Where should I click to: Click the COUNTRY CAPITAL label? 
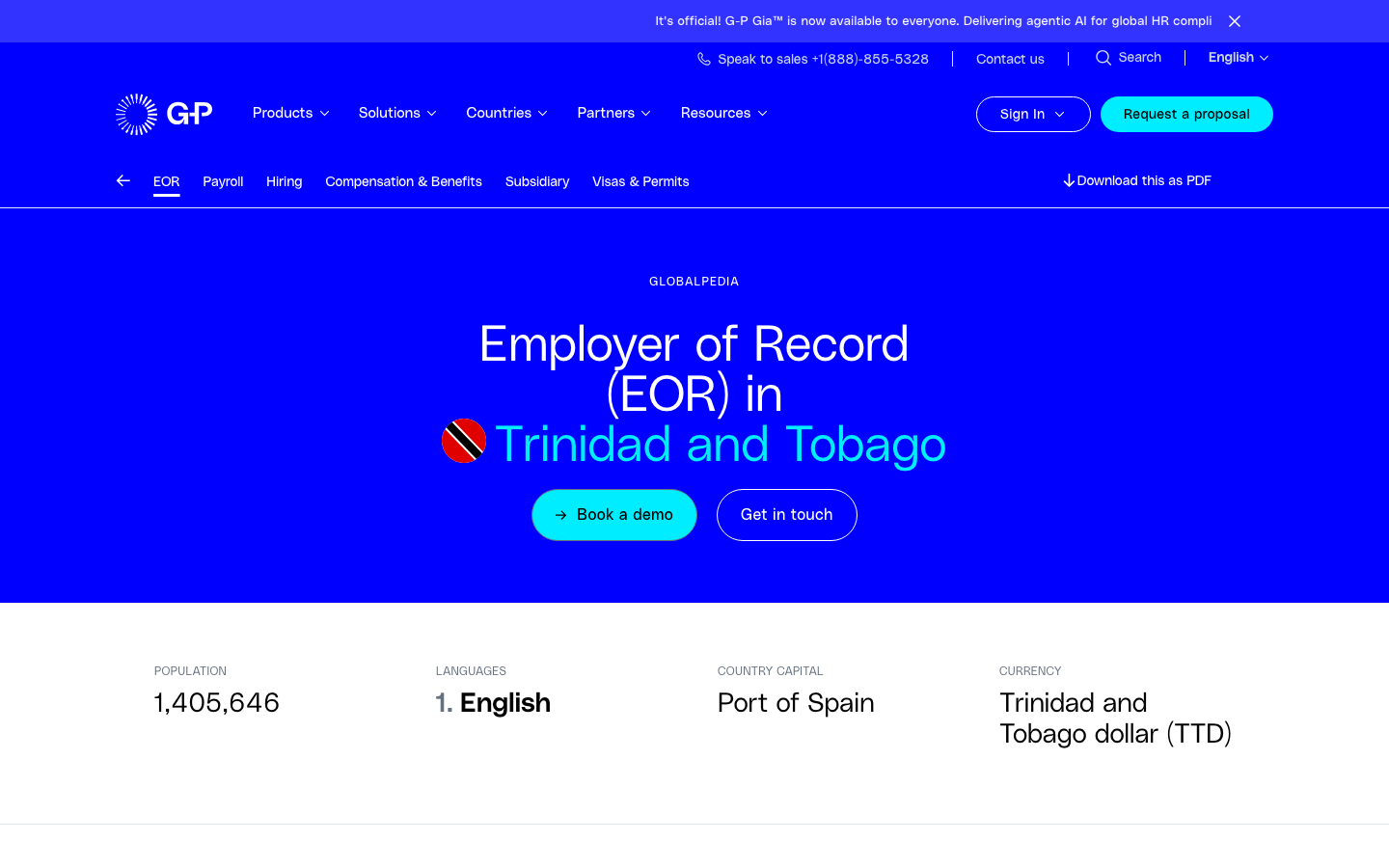point(771,671)
